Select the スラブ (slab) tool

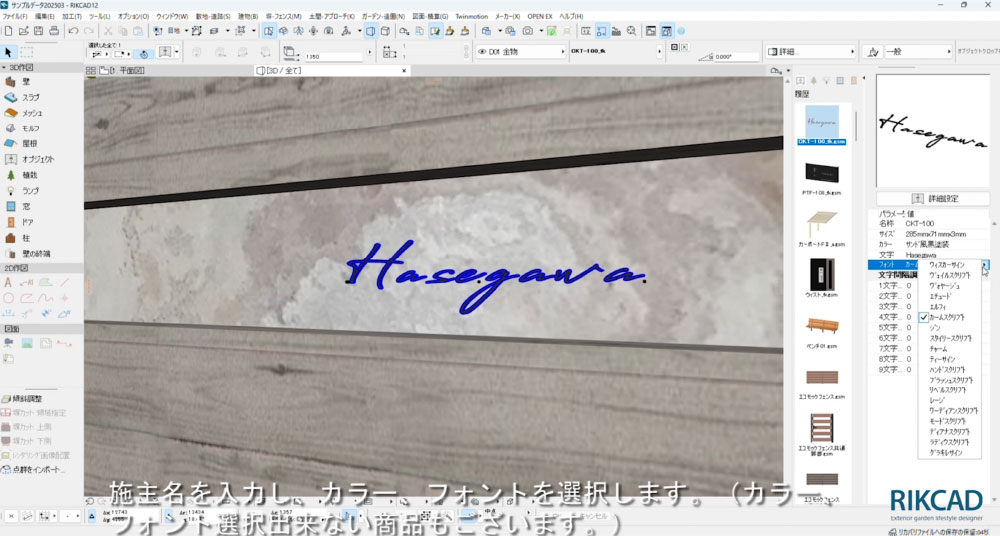(x=30, y=97)
